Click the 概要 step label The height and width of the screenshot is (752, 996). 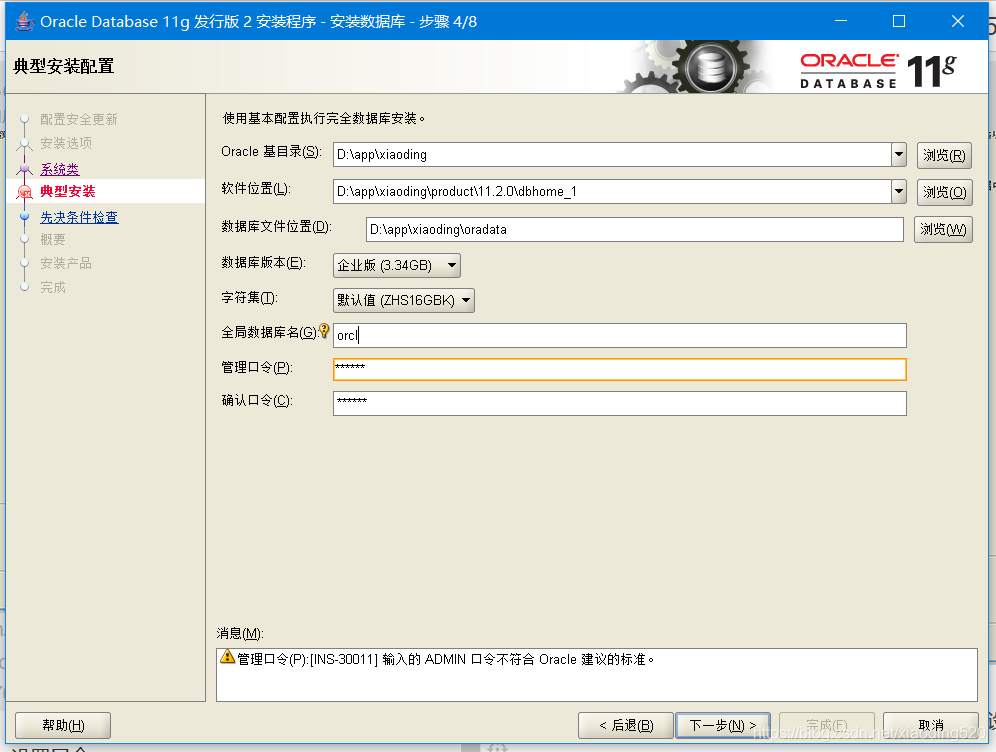tap(53, 239)
